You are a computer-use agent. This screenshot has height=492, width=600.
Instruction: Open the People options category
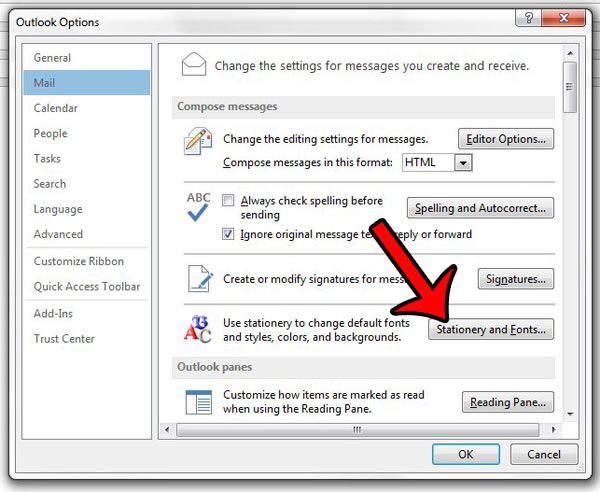coord(87,133)
